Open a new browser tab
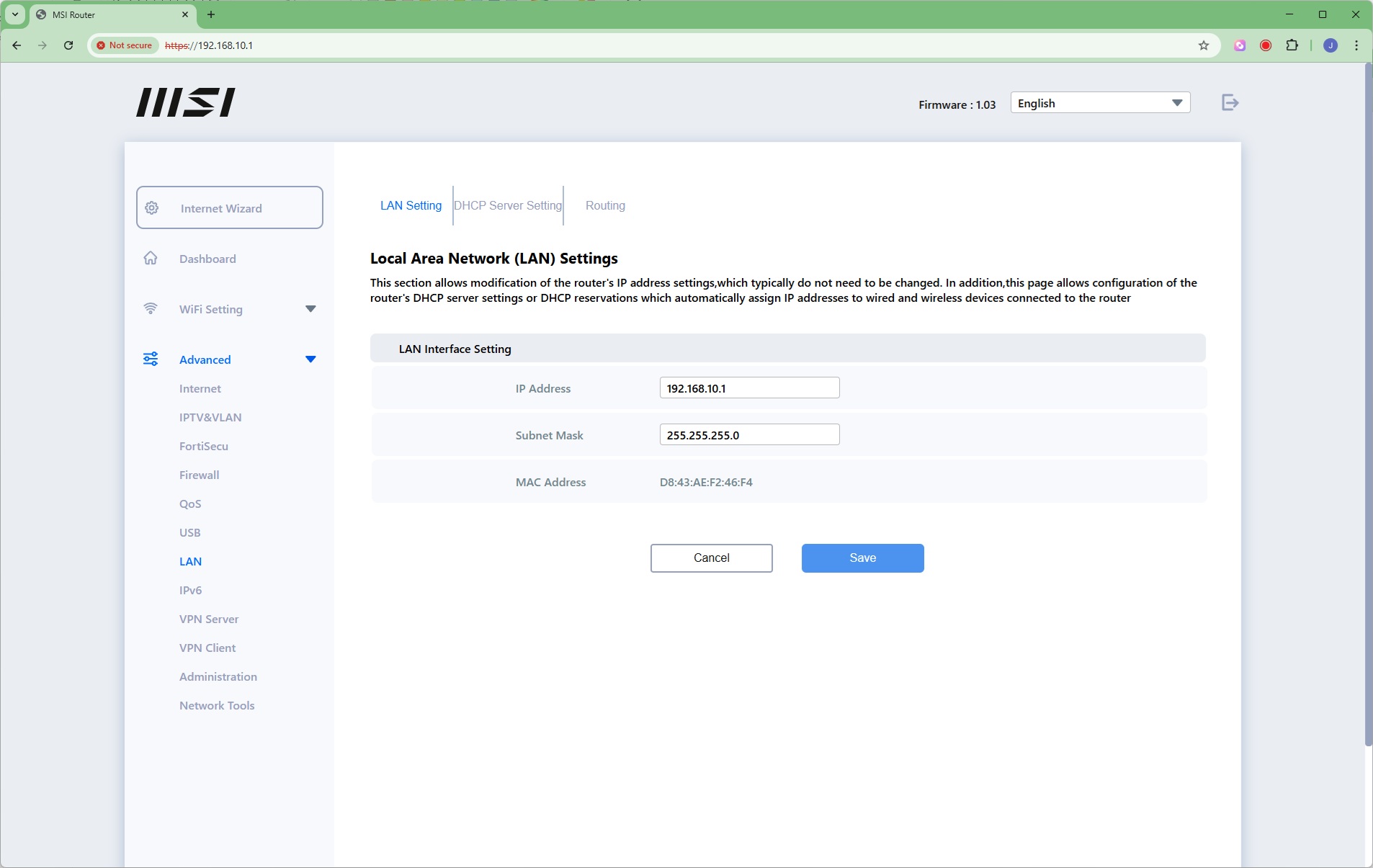Image resolution: width=1373 pixels, height=868 pixels. pyautogui.click(x=211, y=14)
